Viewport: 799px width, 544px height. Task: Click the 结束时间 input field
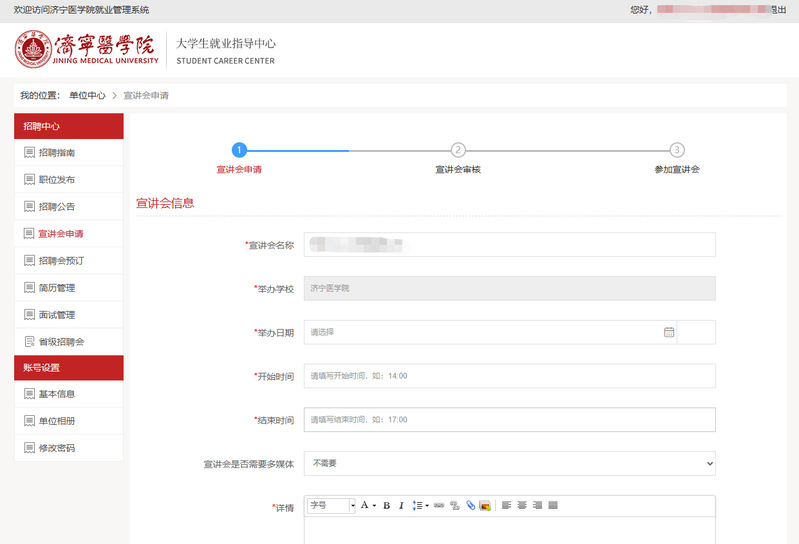click(x=509, y=420)
